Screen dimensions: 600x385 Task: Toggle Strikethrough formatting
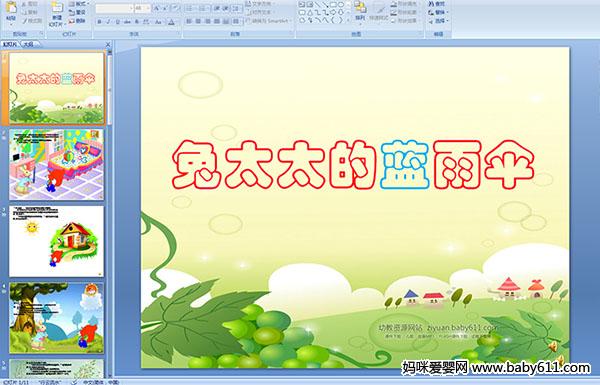point(127,22)
